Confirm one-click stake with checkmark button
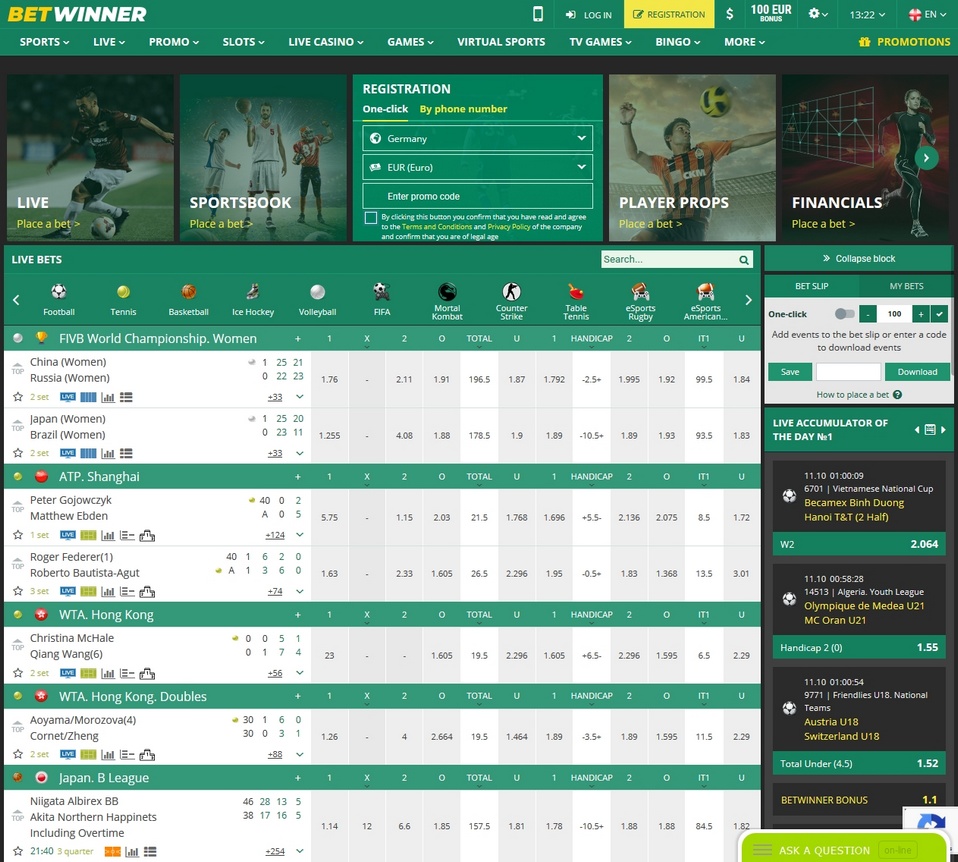 (x=940, y=314)
